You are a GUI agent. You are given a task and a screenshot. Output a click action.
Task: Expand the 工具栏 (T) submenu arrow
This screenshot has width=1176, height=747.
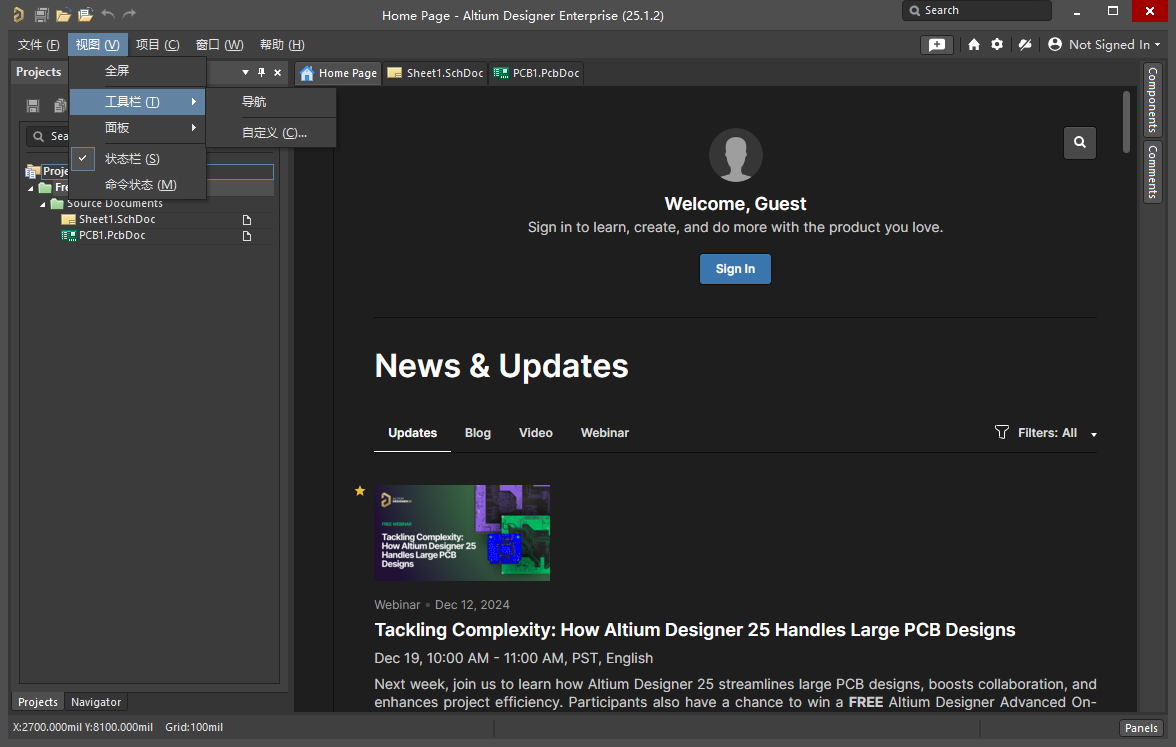[194, 101]
